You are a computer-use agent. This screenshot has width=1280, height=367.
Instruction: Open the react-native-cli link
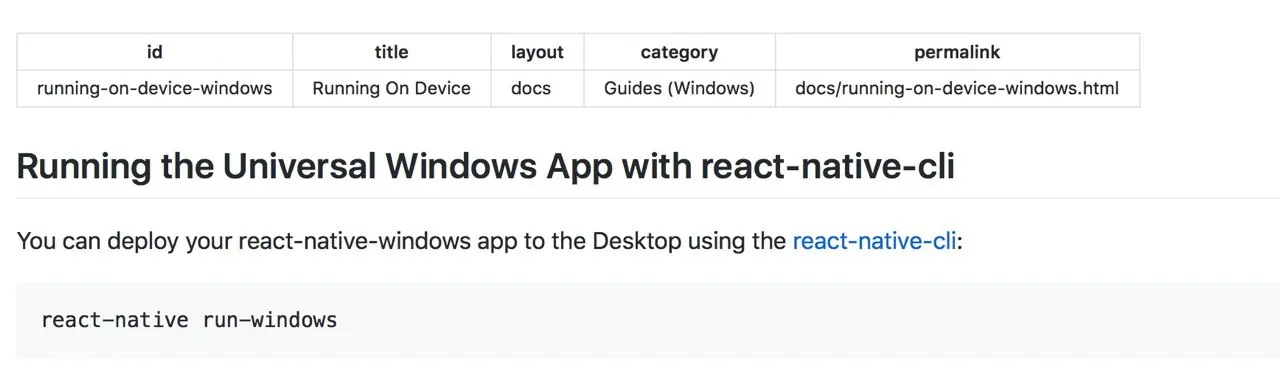(875, 241)
